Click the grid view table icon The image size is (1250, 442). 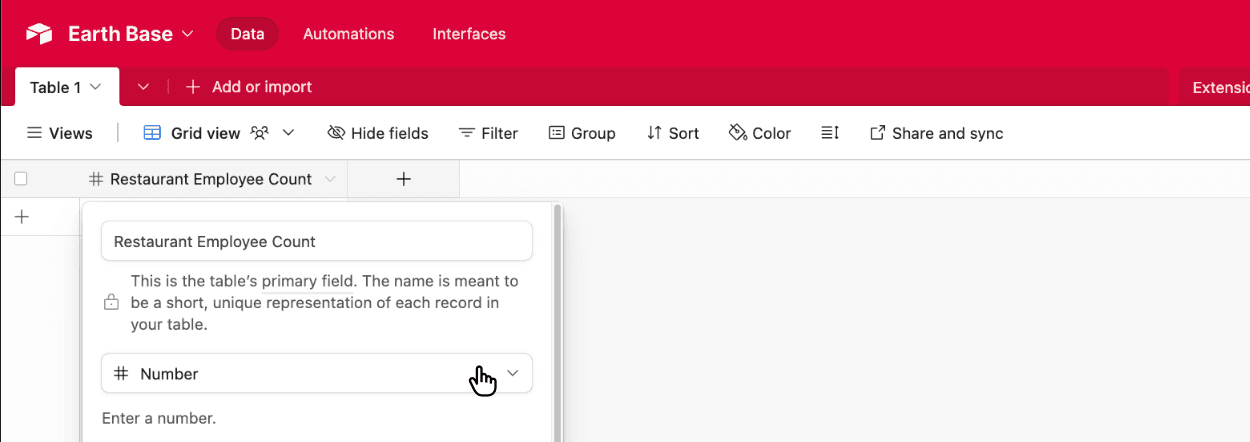coord(152,133)
